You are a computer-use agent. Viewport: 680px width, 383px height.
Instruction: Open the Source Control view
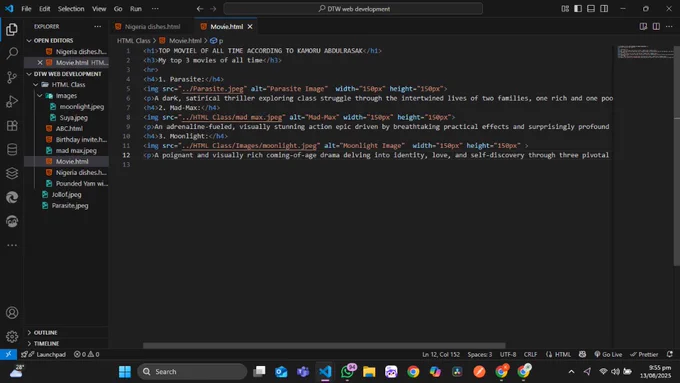(x=12, y=78)
